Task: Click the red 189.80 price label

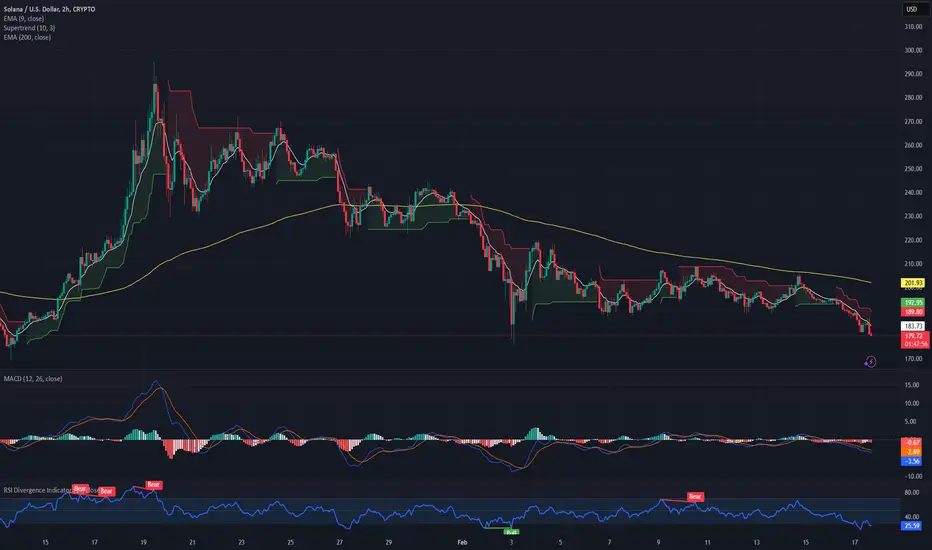Action: (x=913, y=312)
